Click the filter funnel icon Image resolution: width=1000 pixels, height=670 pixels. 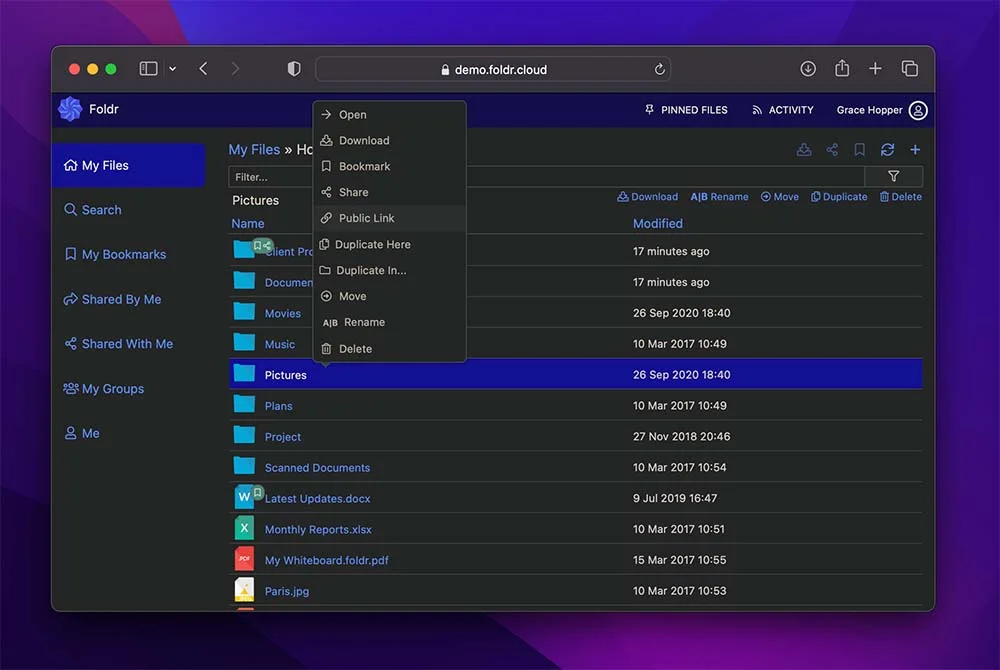coord(893,176)
